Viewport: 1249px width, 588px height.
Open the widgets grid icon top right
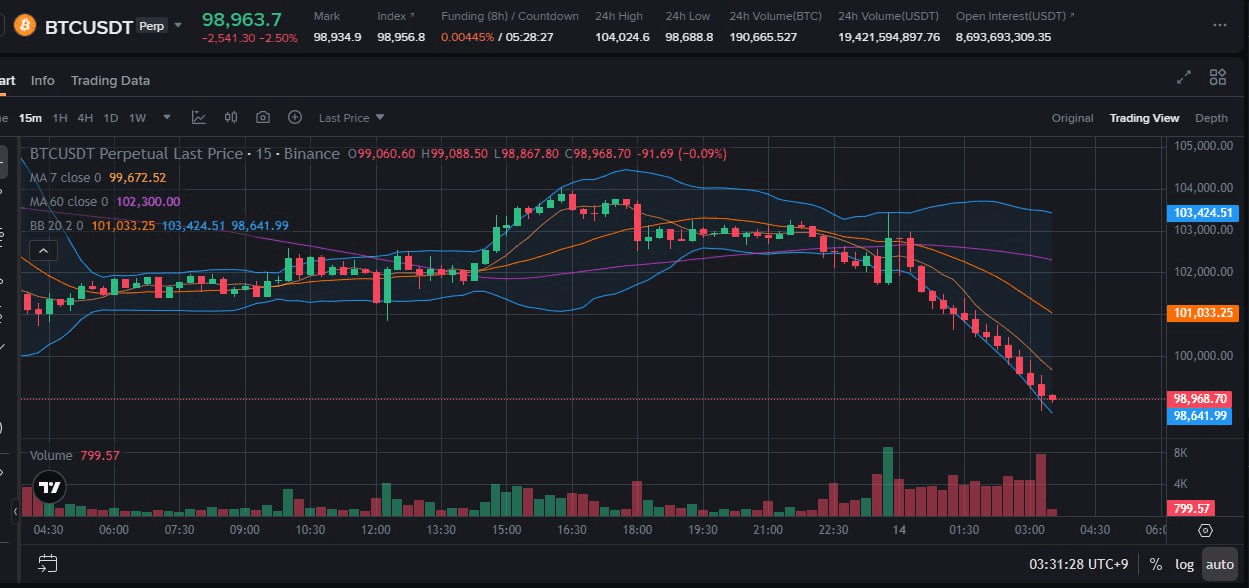(x=1217, y=76)
